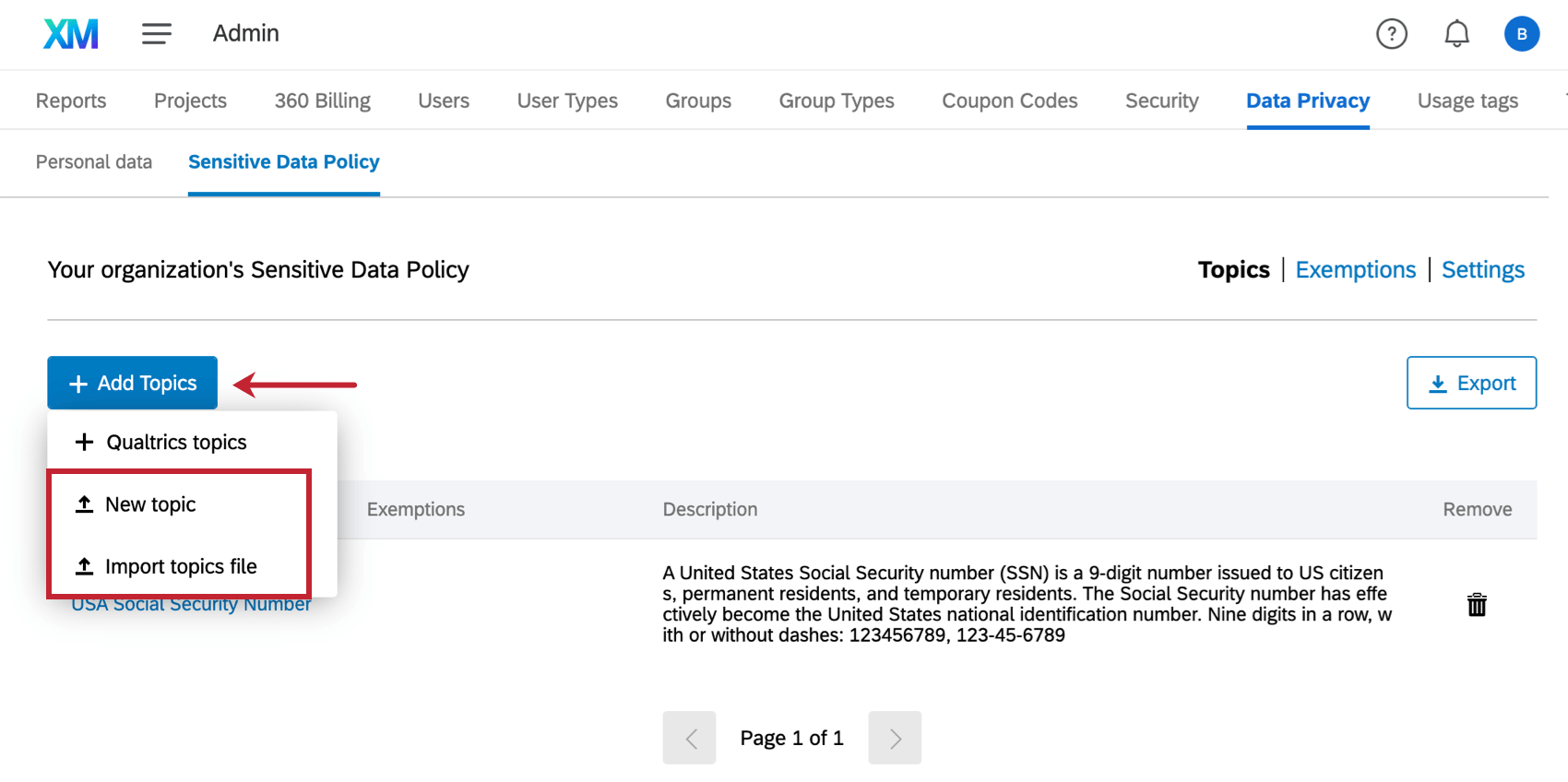Go to previous page of topics
The width and height of the screenshot is (1568, 782).
point(689,738)
